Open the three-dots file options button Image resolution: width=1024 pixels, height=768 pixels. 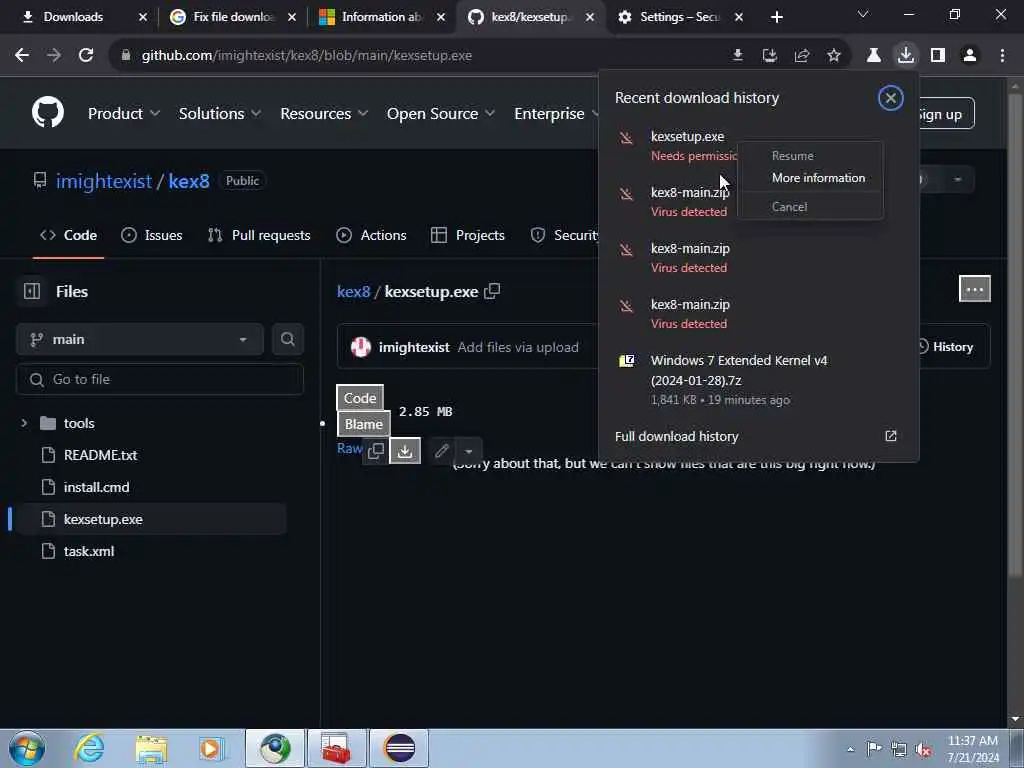tap(974, 289)
